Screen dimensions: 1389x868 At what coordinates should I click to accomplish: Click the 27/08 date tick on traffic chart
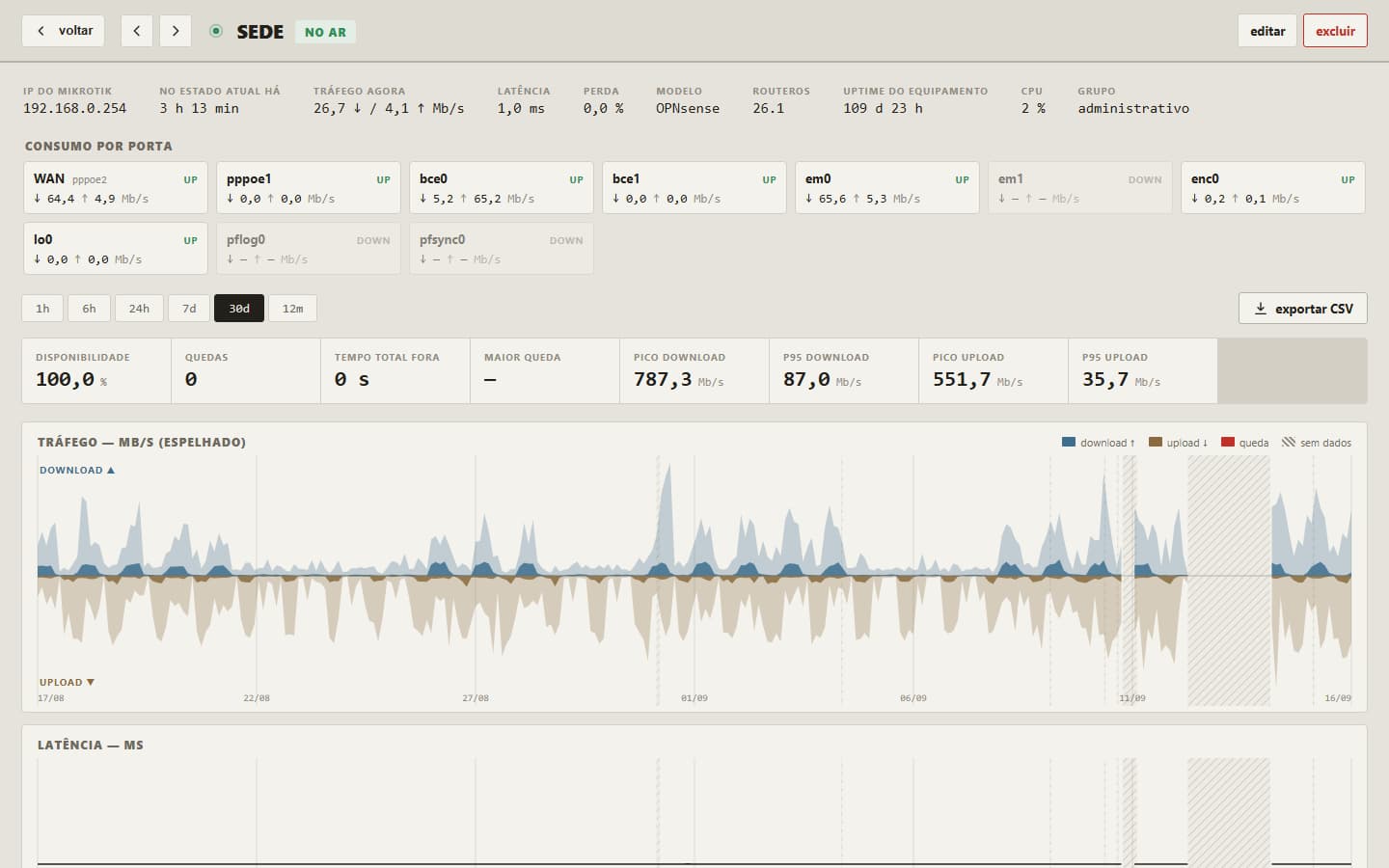pyautogui.click(x=476, y=697)
